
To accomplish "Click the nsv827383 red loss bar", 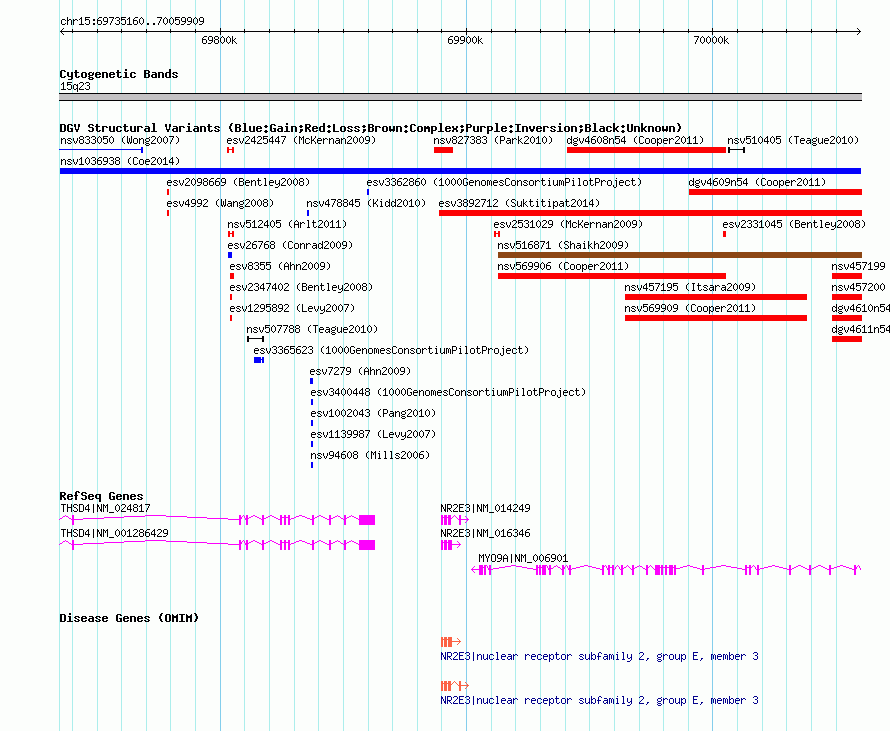I will point(443,150).
